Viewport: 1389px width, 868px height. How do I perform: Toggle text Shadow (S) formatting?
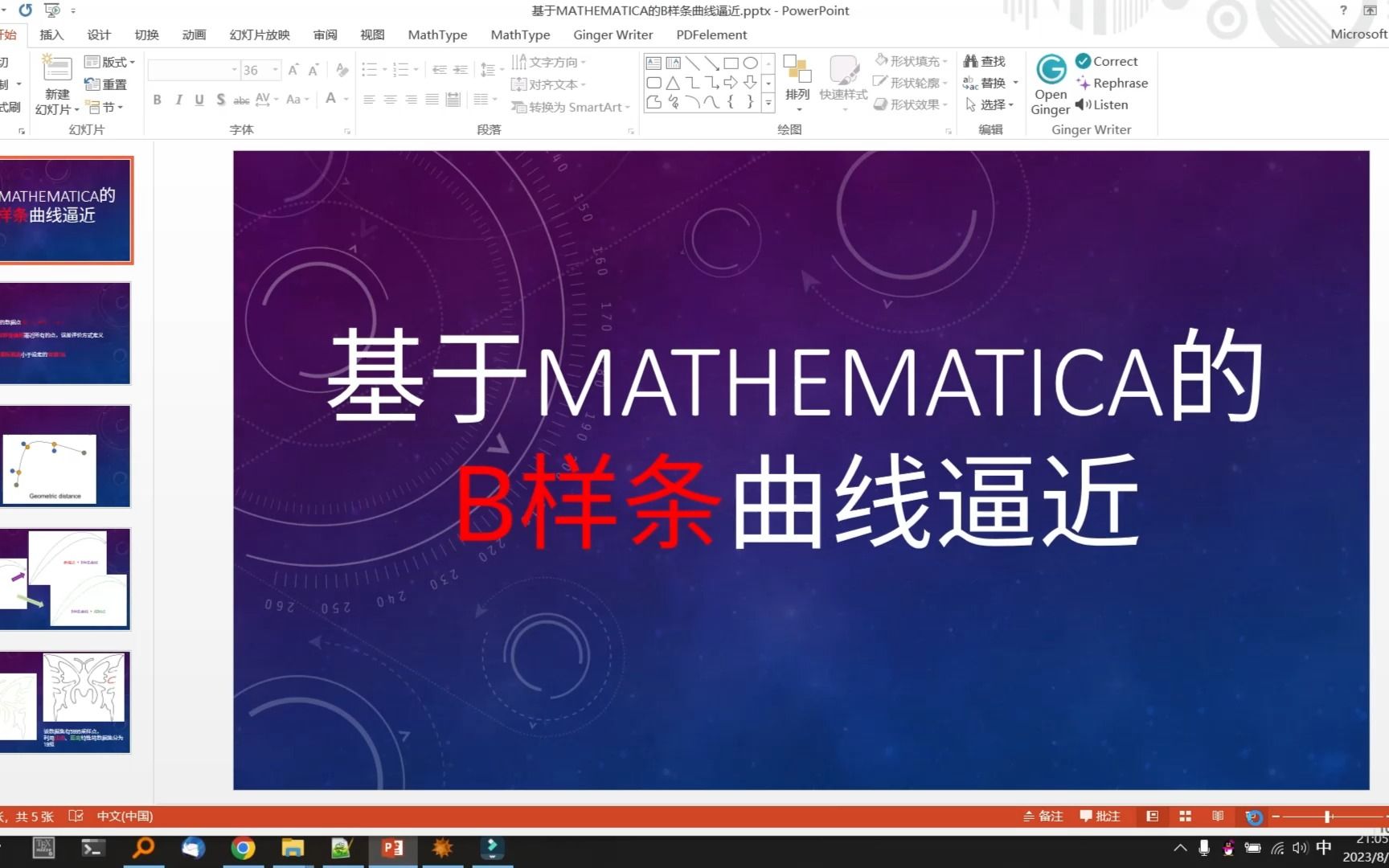(x=220, y=100)
